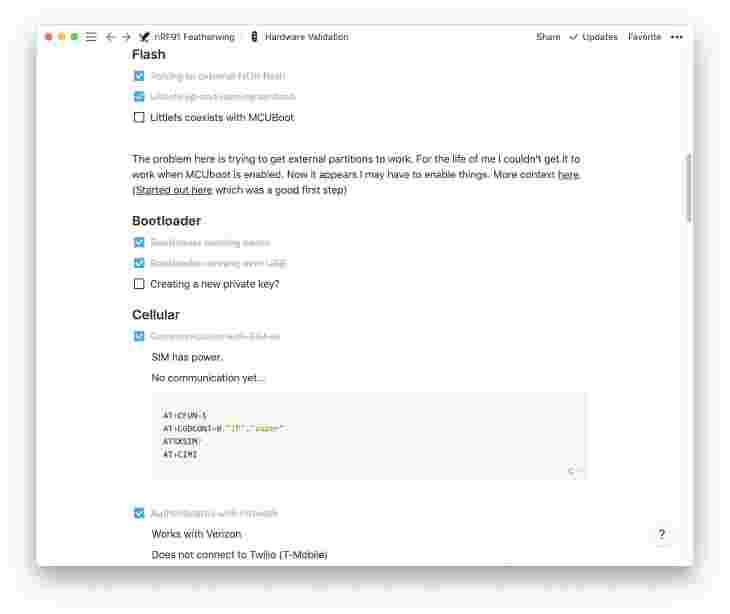Open the Hardware Validation breadcrumb

306,37
